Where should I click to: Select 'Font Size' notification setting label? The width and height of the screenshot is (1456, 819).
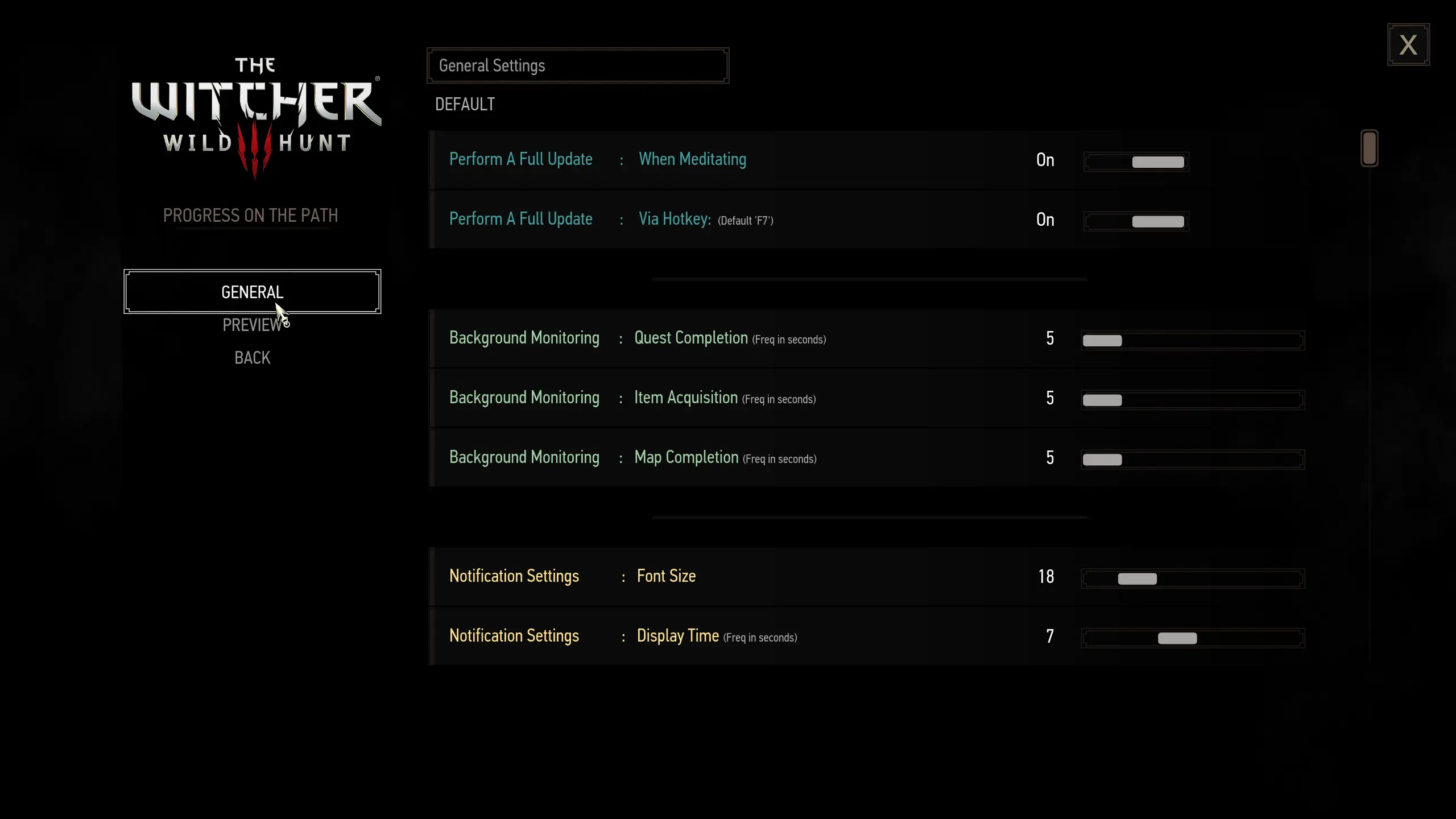pos(666,576)
